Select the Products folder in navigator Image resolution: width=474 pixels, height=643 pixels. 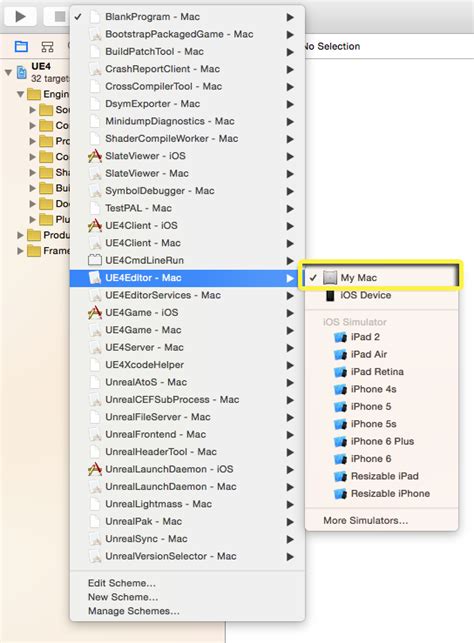(x=48, y=235)
